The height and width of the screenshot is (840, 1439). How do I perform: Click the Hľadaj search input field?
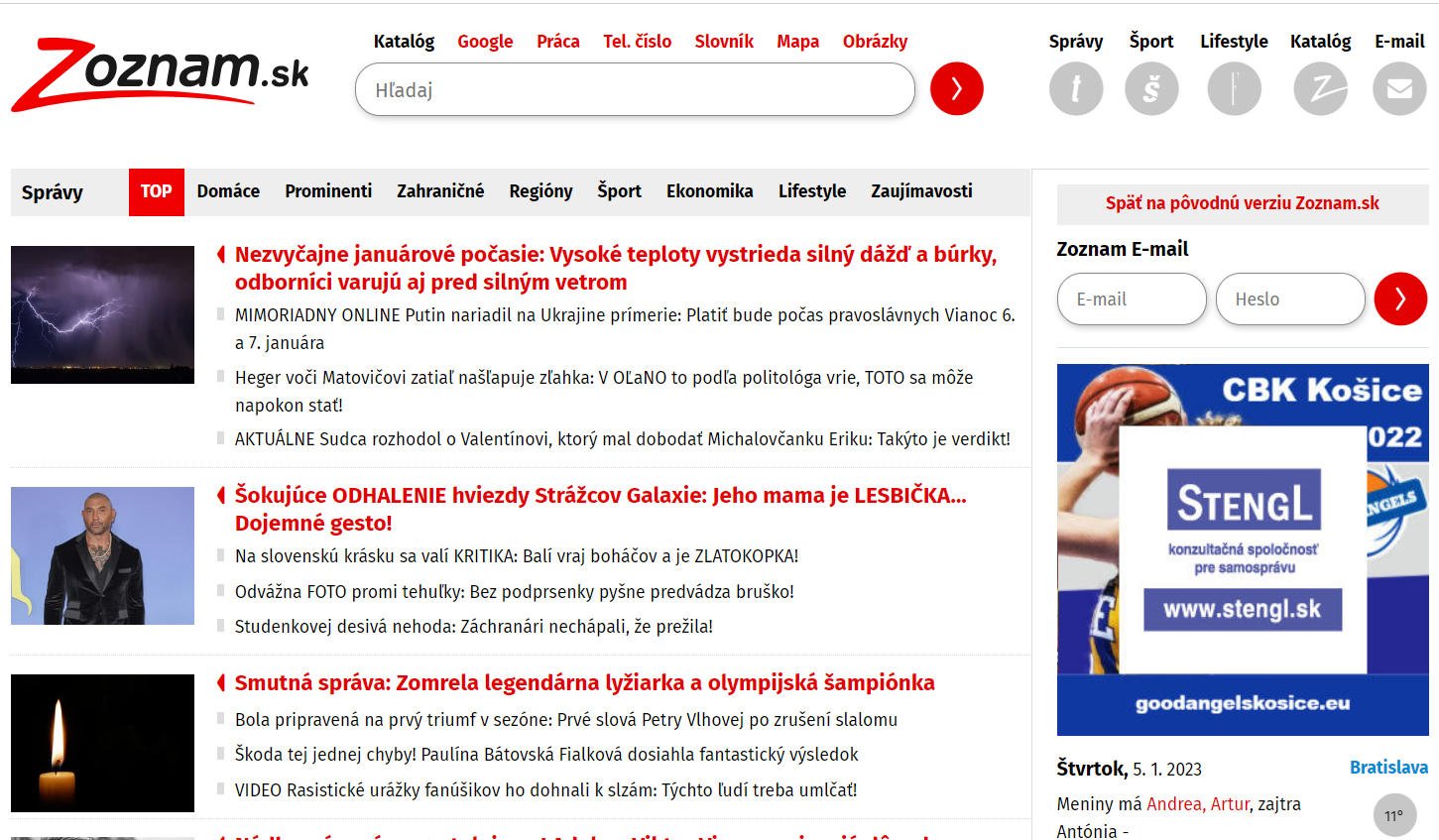tap(635, 90)
